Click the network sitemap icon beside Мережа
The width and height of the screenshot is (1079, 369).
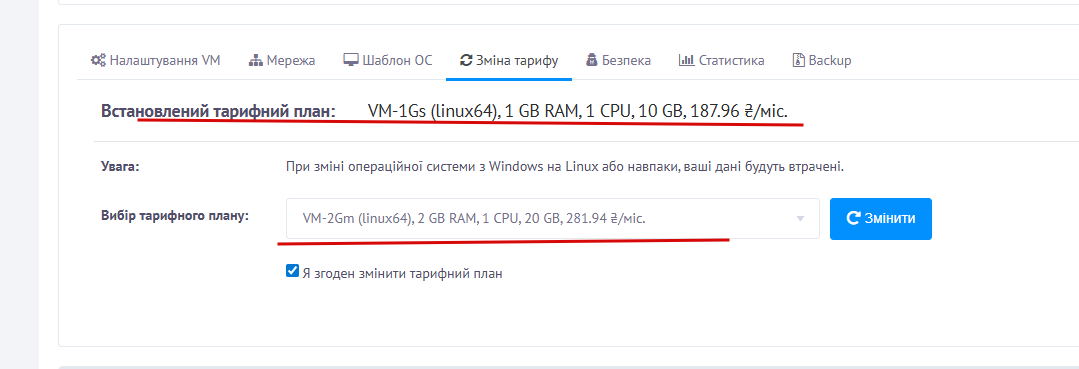(x=256, y=61)
